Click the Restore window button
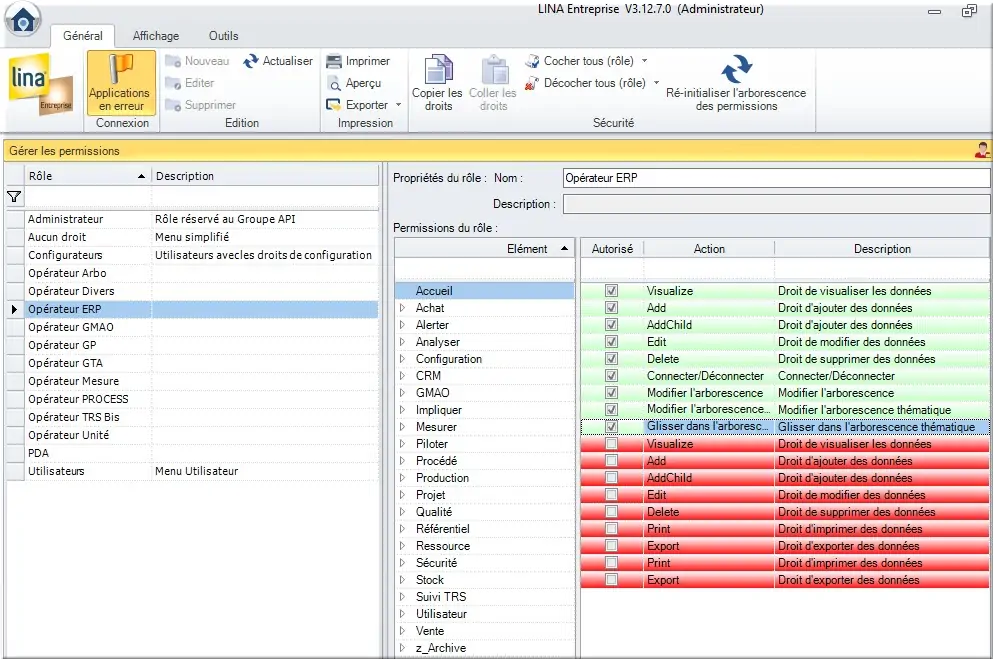The image size is (993, 659). 969,11
